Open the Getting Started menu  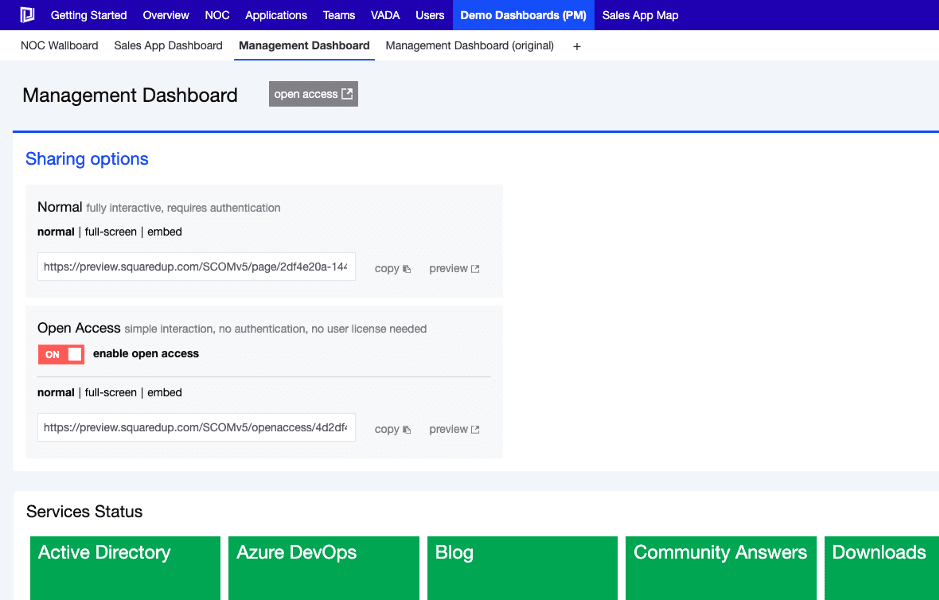[89, 15]
